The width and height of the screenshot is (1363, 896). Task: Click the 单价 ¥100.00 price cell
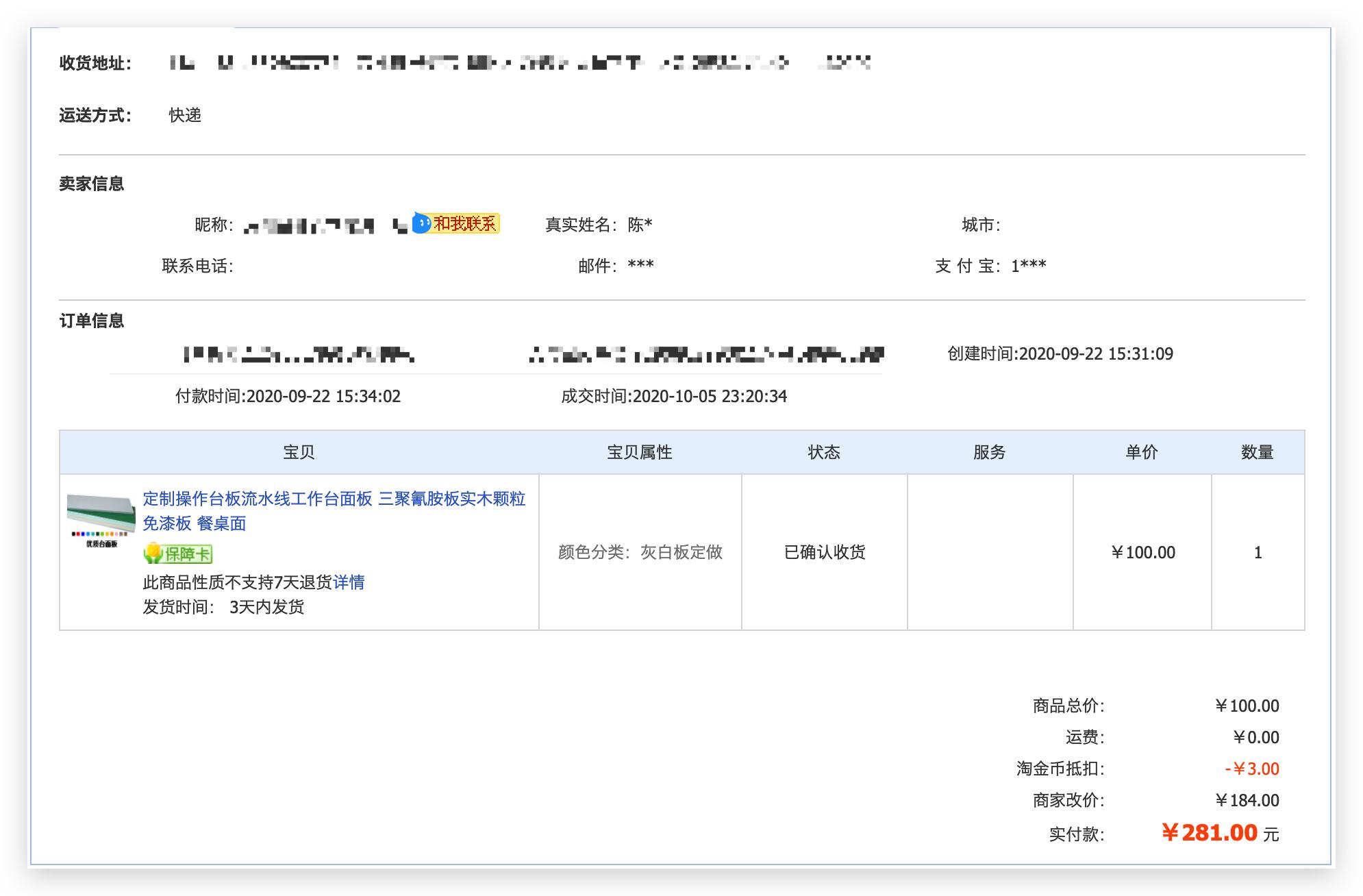[x=1143, y=552]
